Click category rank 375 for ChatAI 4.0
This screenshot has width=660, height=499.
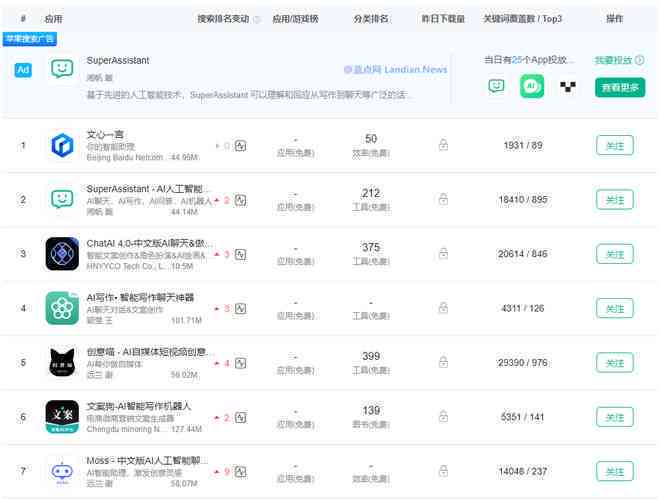371,247
